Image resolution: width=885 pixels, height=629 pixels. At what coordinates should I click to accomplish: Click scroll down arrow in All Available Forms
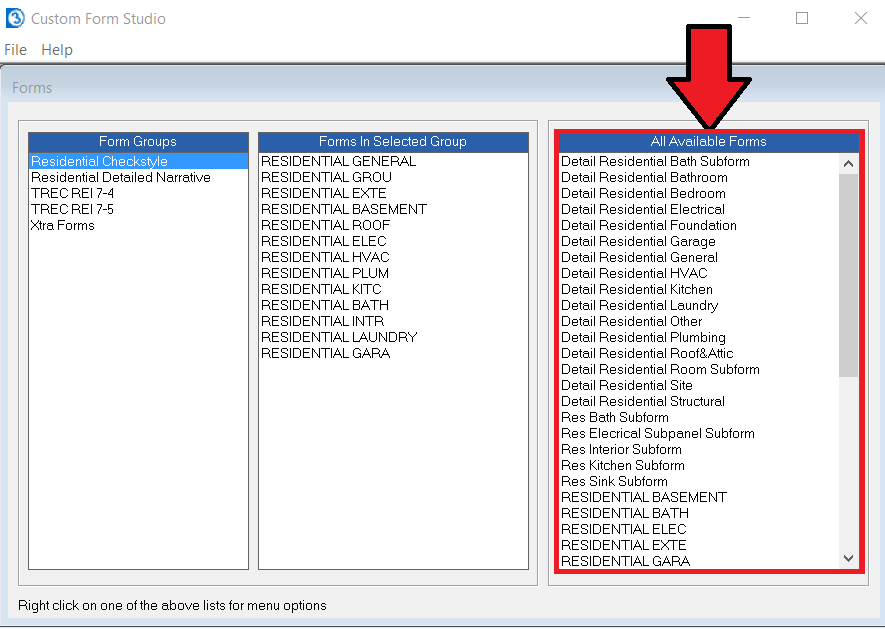[x=848, y=558]
